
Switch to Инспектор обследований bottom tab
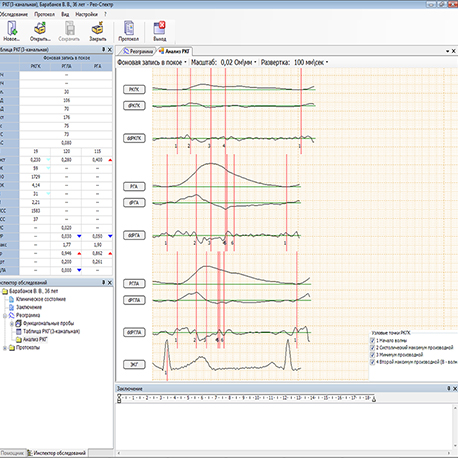[x=57, y=453]
